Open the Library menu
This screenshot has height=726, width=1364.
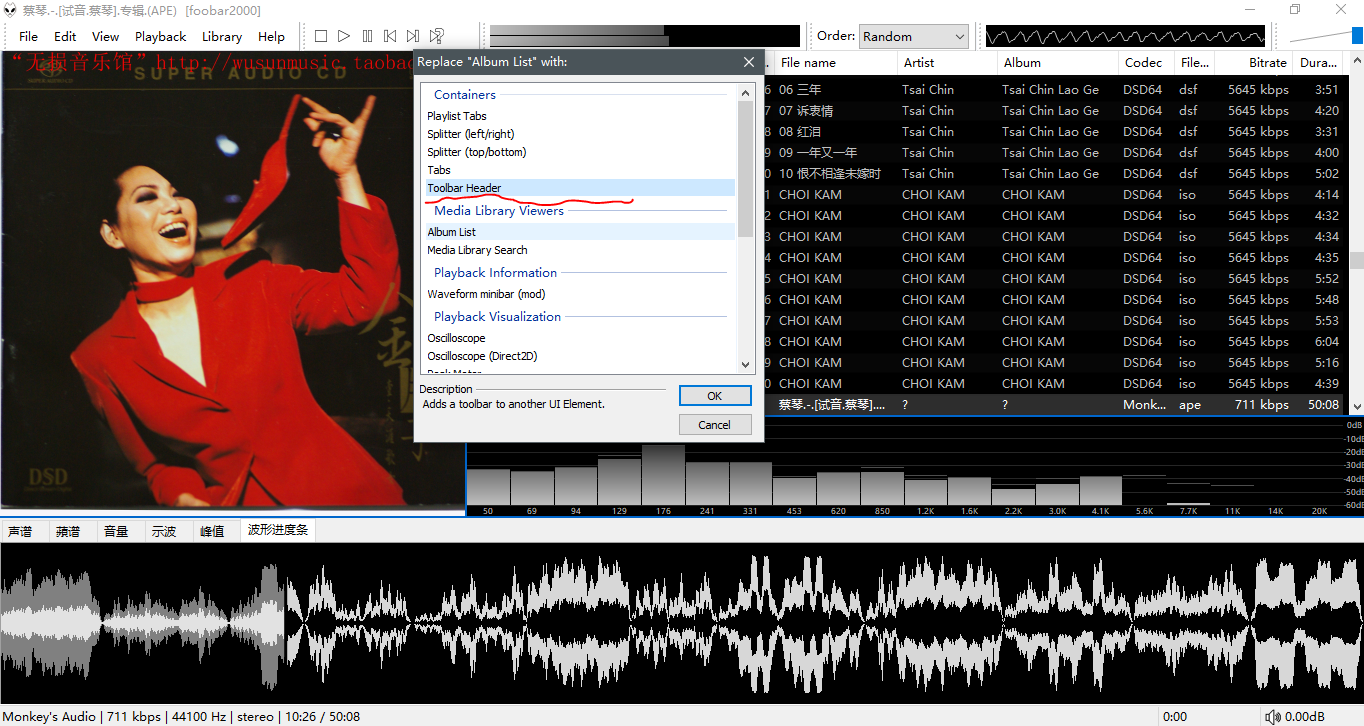(221, 36)
